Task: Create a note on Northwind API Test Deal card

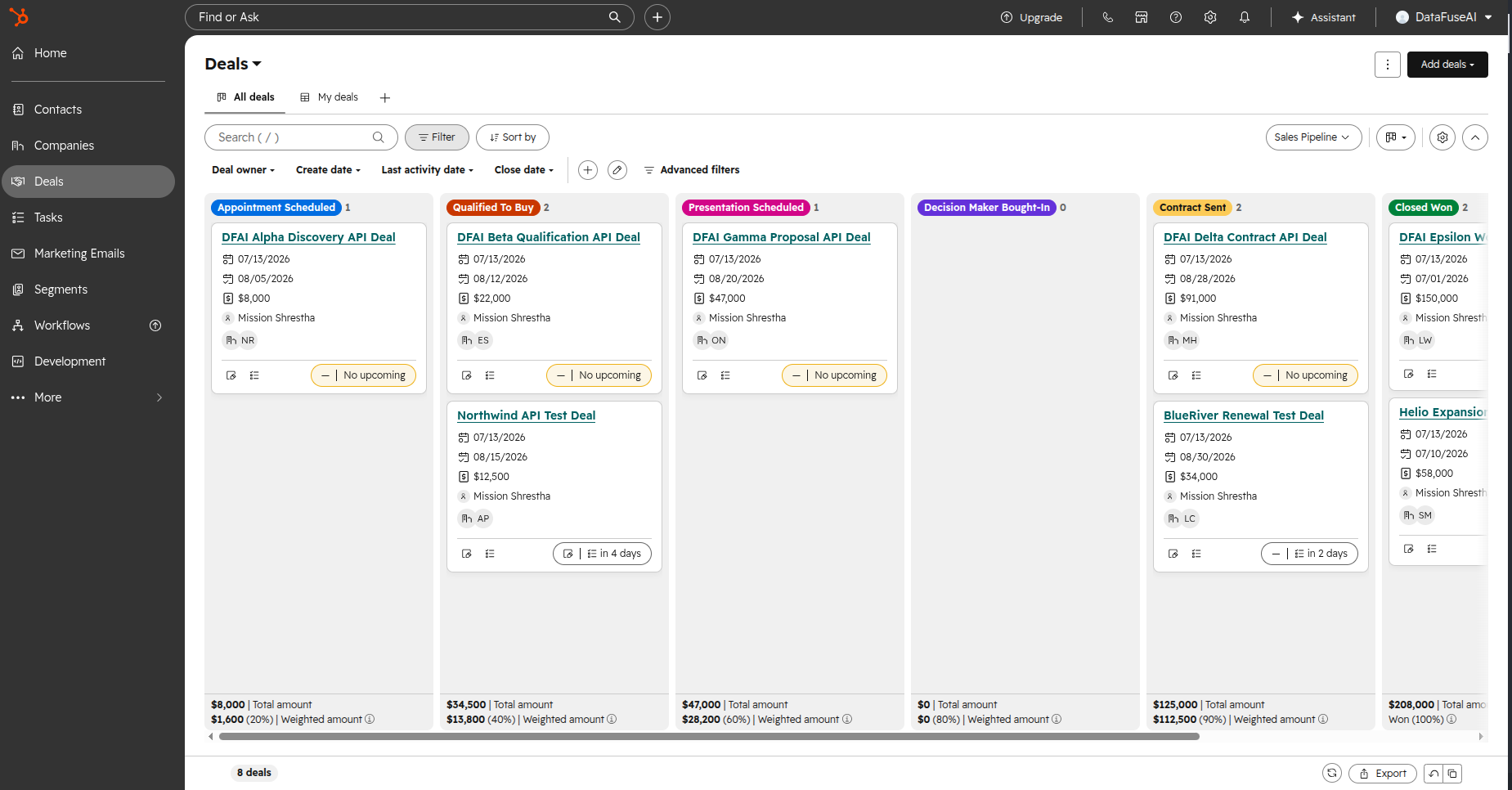Action: pyautogui.click(x=467, y=554)
